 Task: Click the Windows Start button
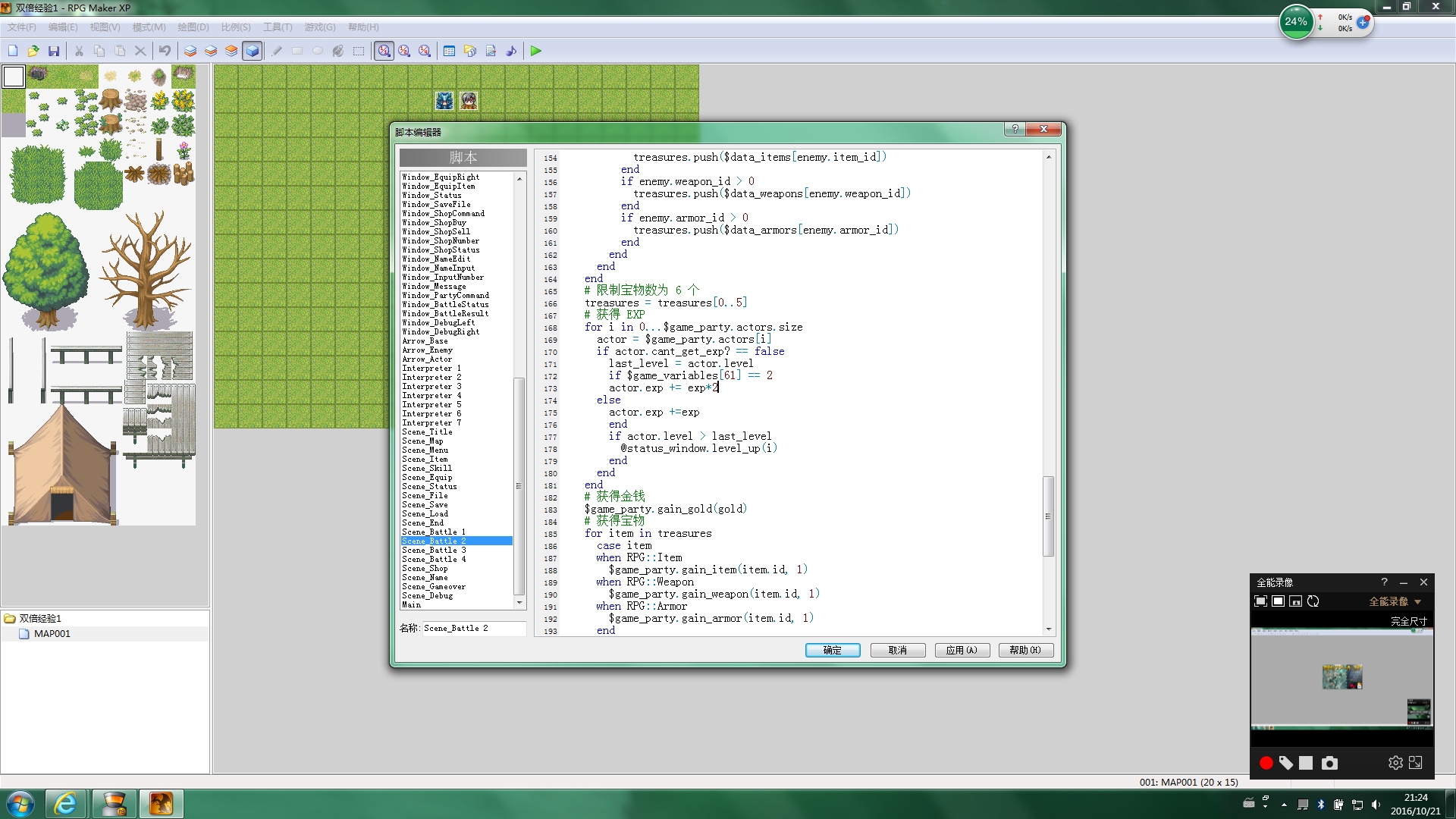point(20,803)
